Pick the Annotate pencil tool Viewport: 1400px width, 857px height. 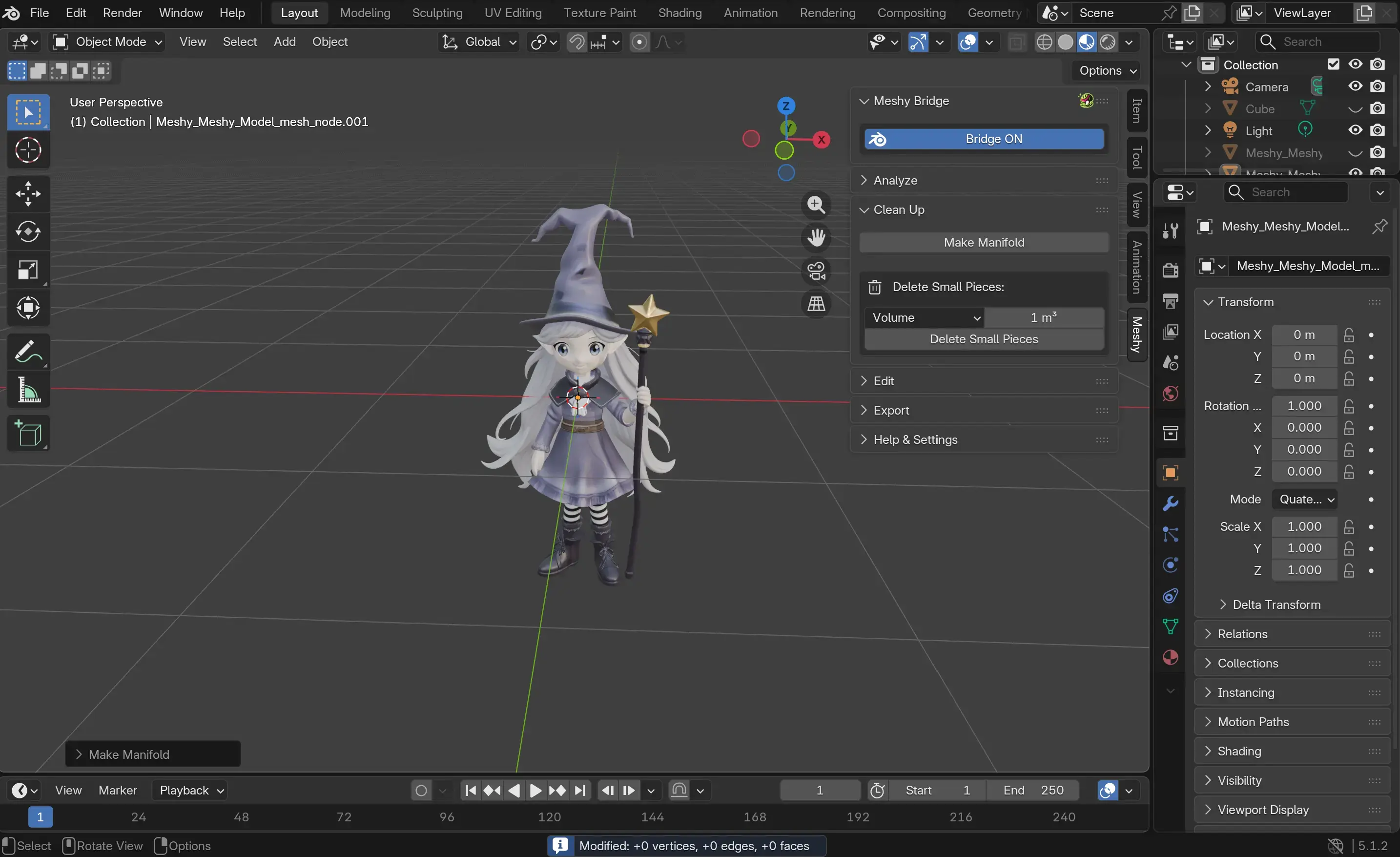click(x=28, y=352)
